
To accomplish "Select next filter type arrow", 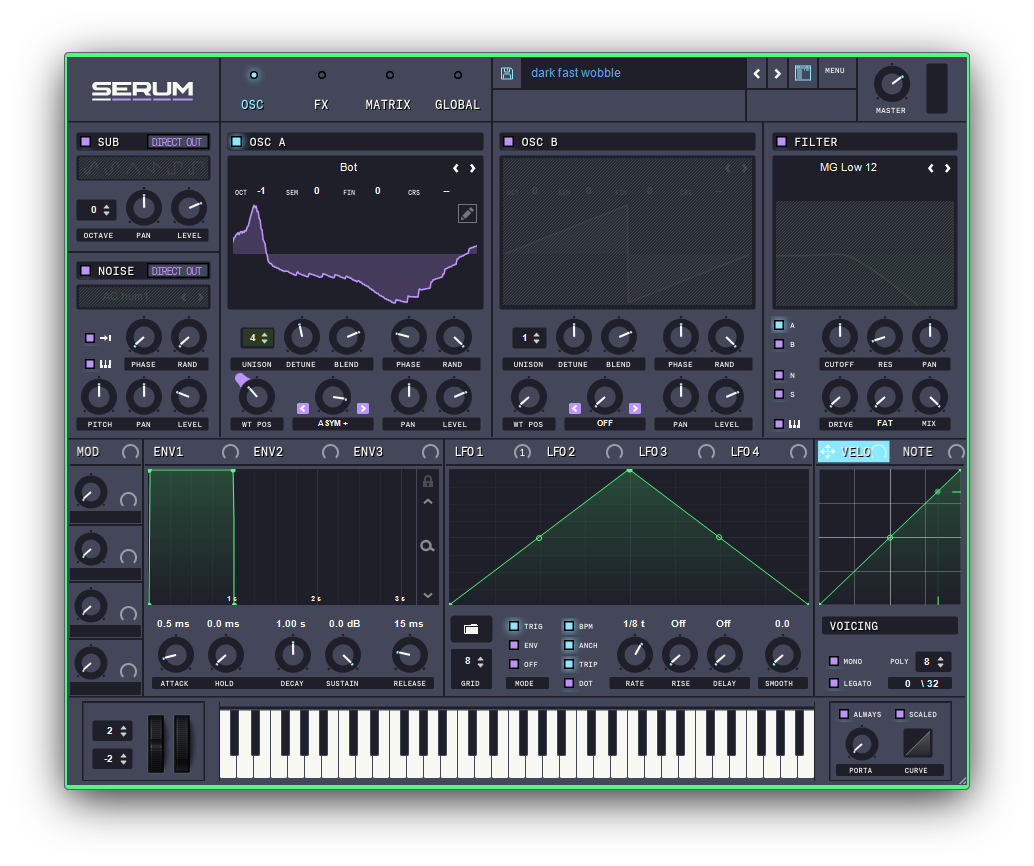I will click(x=947, y=168).
